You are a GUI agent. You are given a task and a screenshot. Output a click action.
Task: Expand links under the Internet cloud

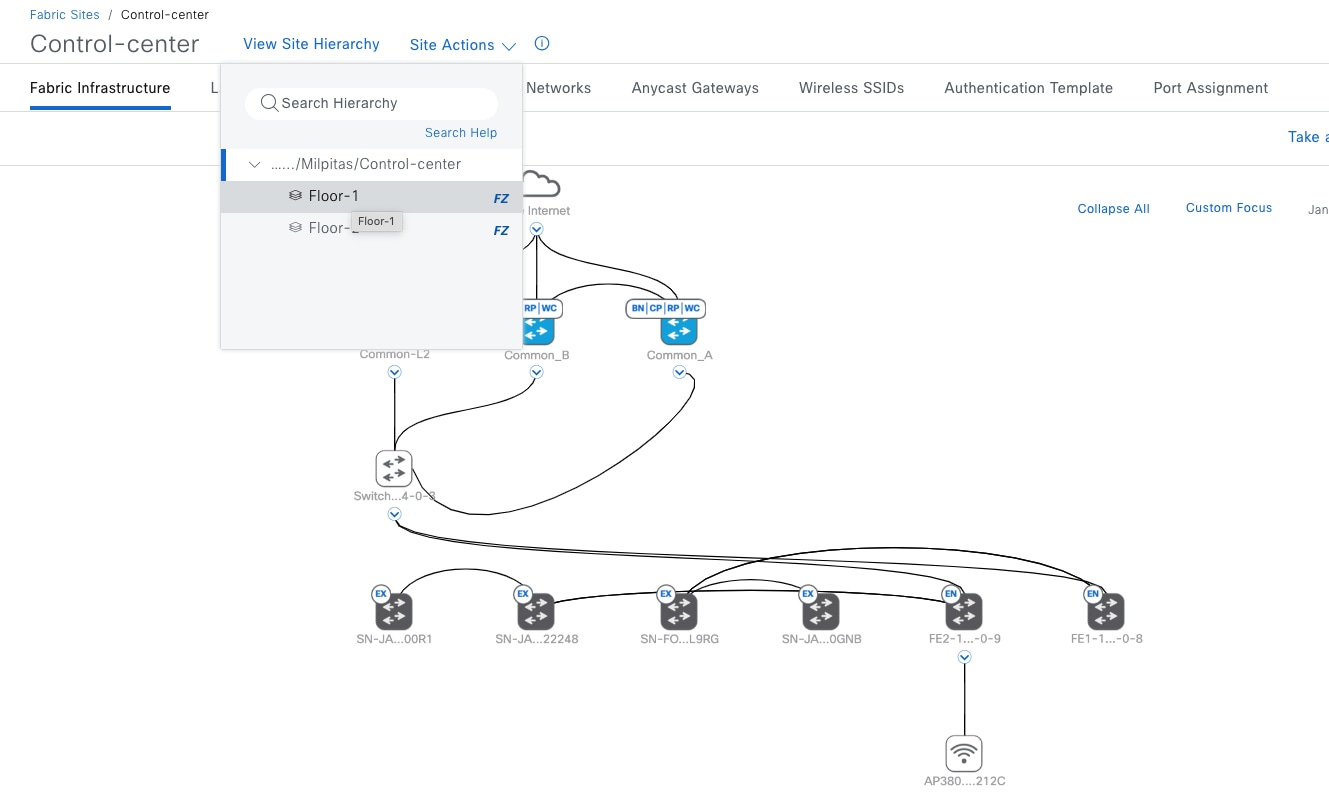point(536,229)
